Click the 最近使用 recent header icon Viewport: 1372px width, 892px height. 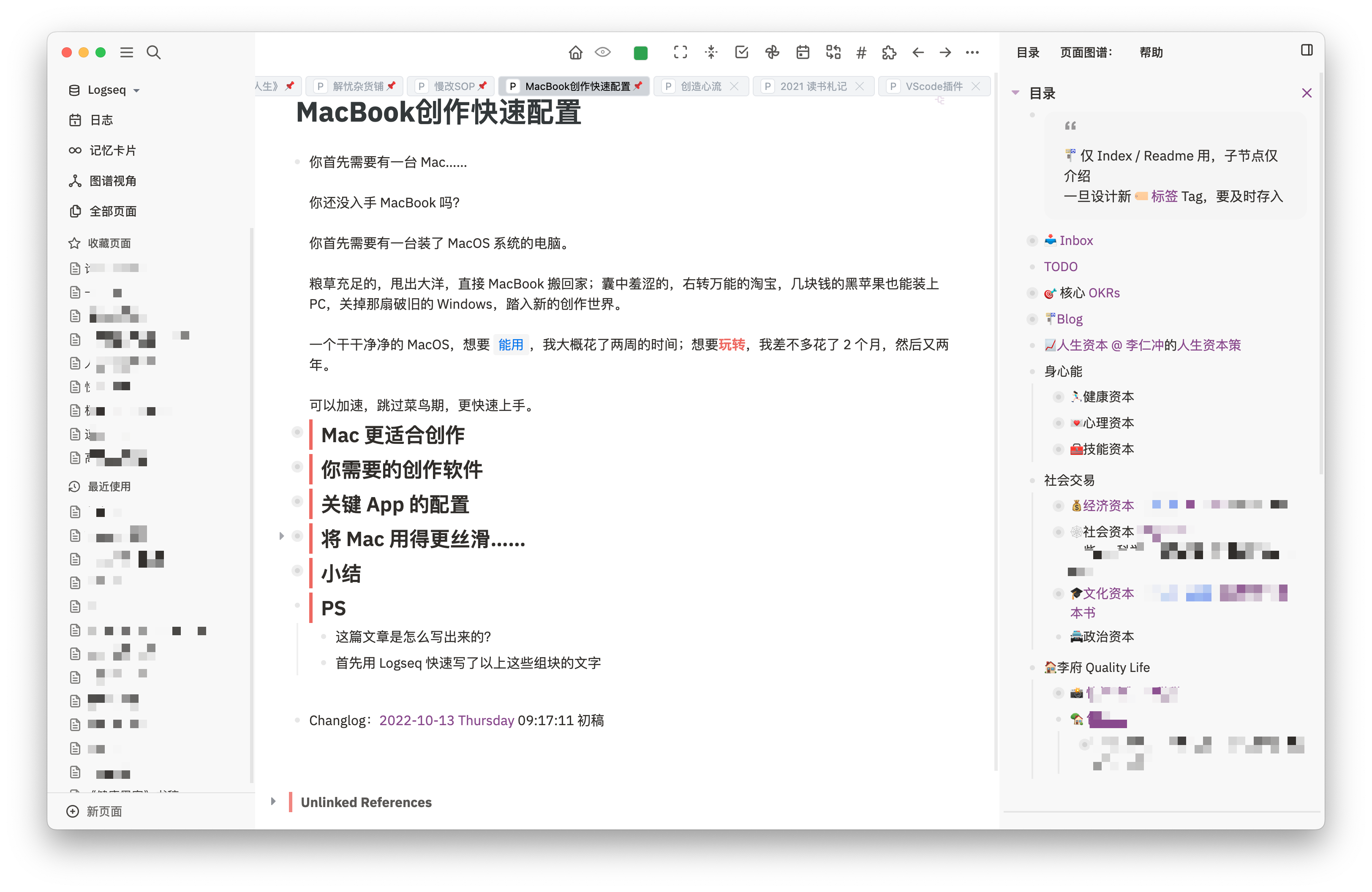click(x=74, y=487)
